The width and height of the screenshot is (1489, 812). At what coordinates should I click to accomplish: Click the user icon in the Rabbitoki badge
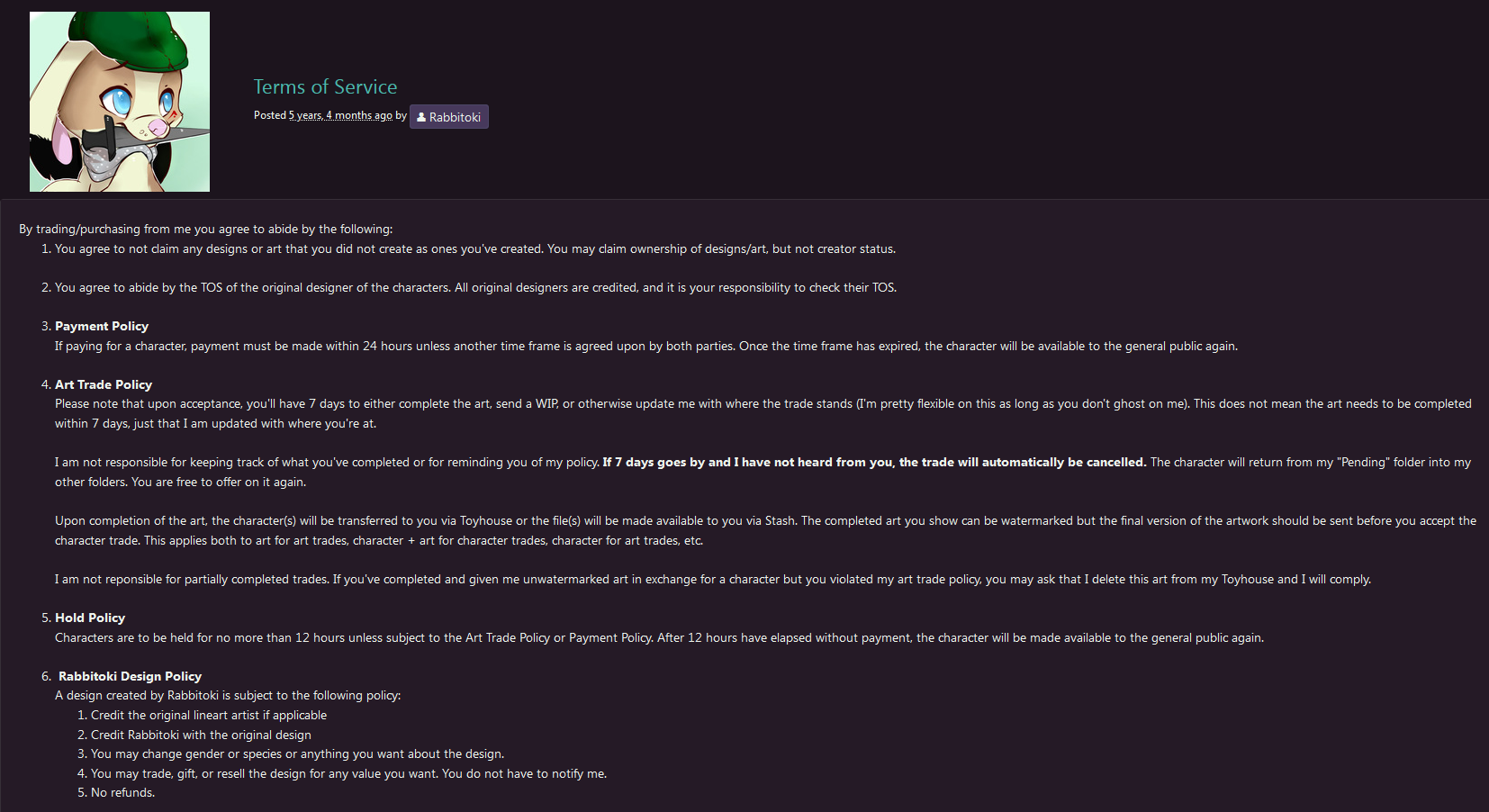tap(421, 117)
